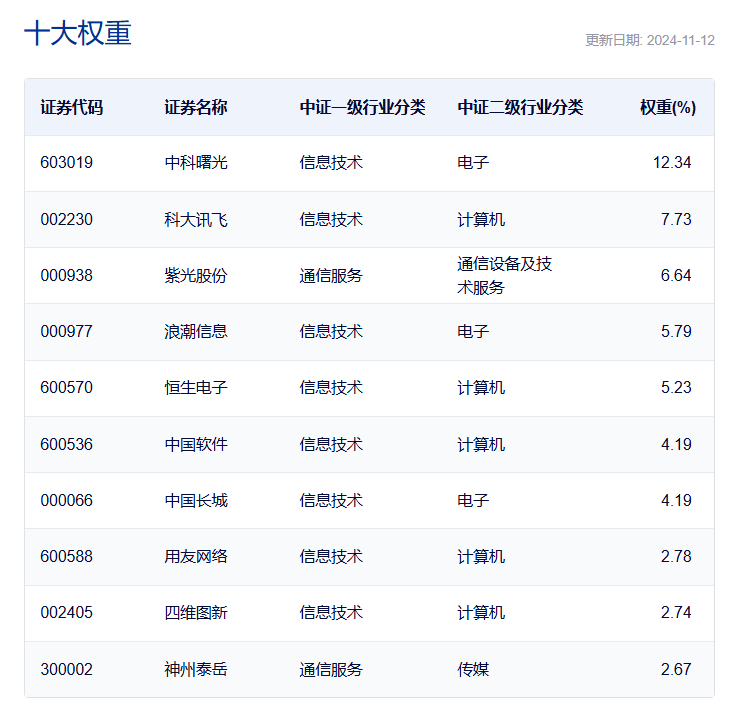Click the 中证一级行业分类 column header
Screen dimensions: 742x708
[362, 107]
